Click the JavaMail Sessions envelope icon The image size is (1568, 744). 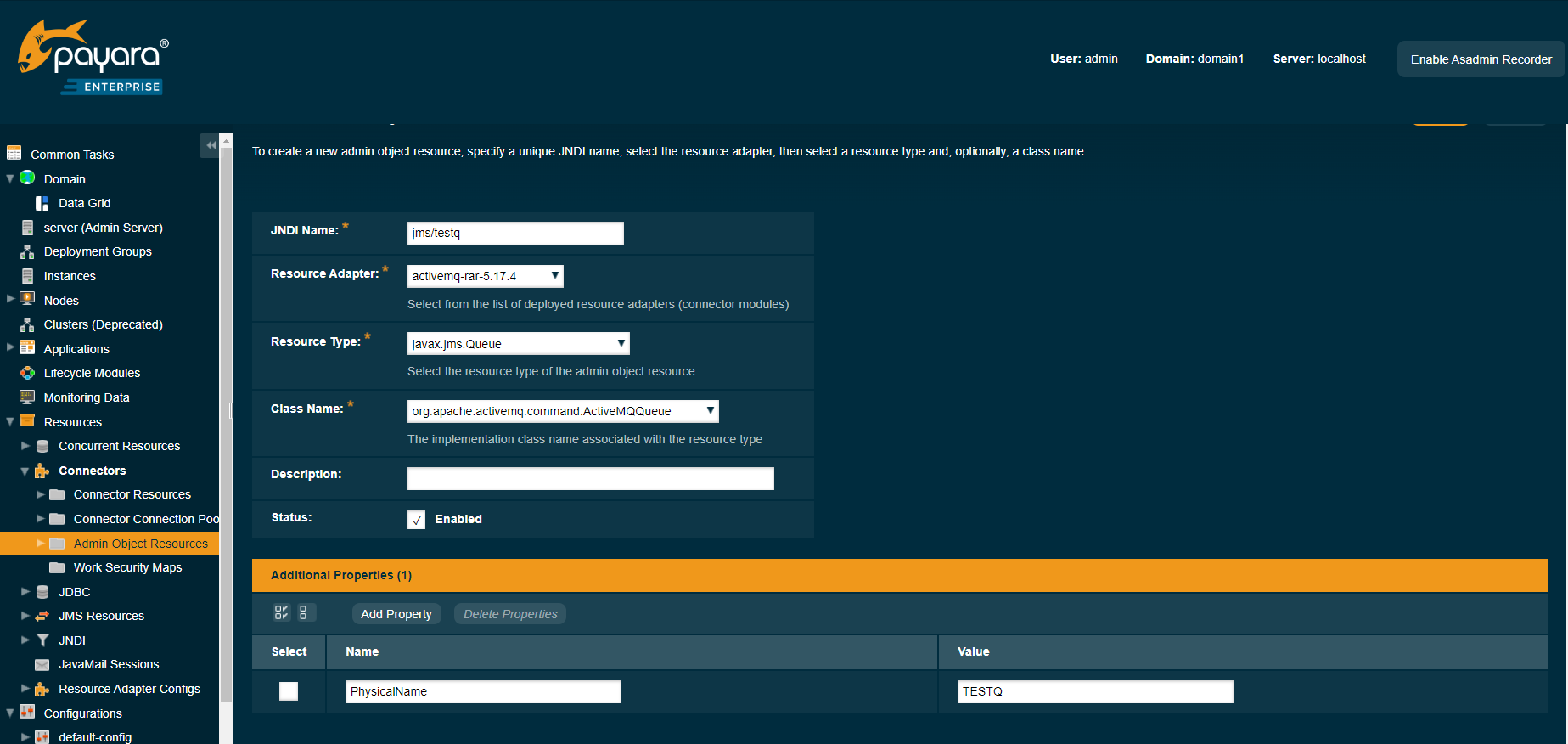pyautogui.click(x=42, y=664)
